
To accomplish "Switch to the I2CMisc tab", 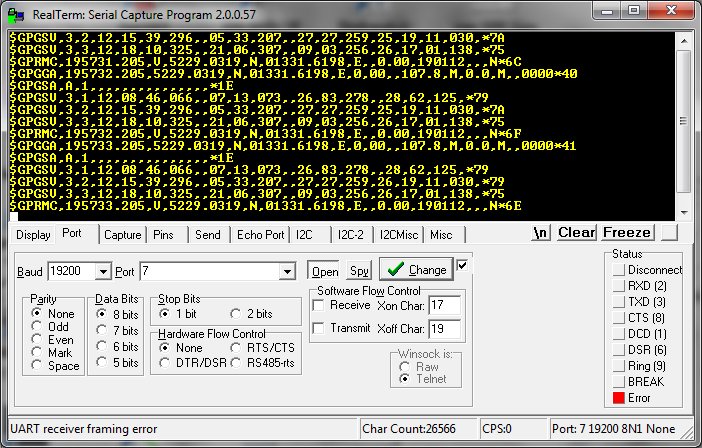I will click(399, 235).
